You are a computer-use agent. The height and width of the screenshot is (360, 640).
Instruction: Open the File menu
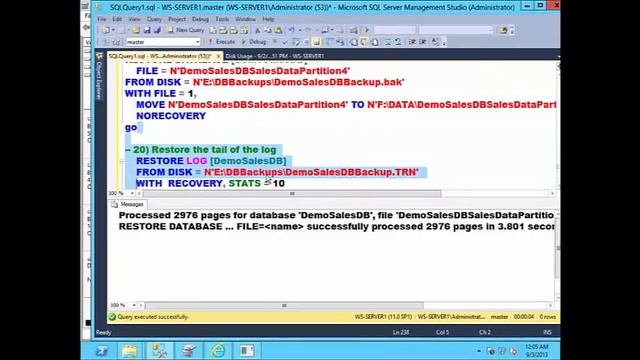(101, 19)
